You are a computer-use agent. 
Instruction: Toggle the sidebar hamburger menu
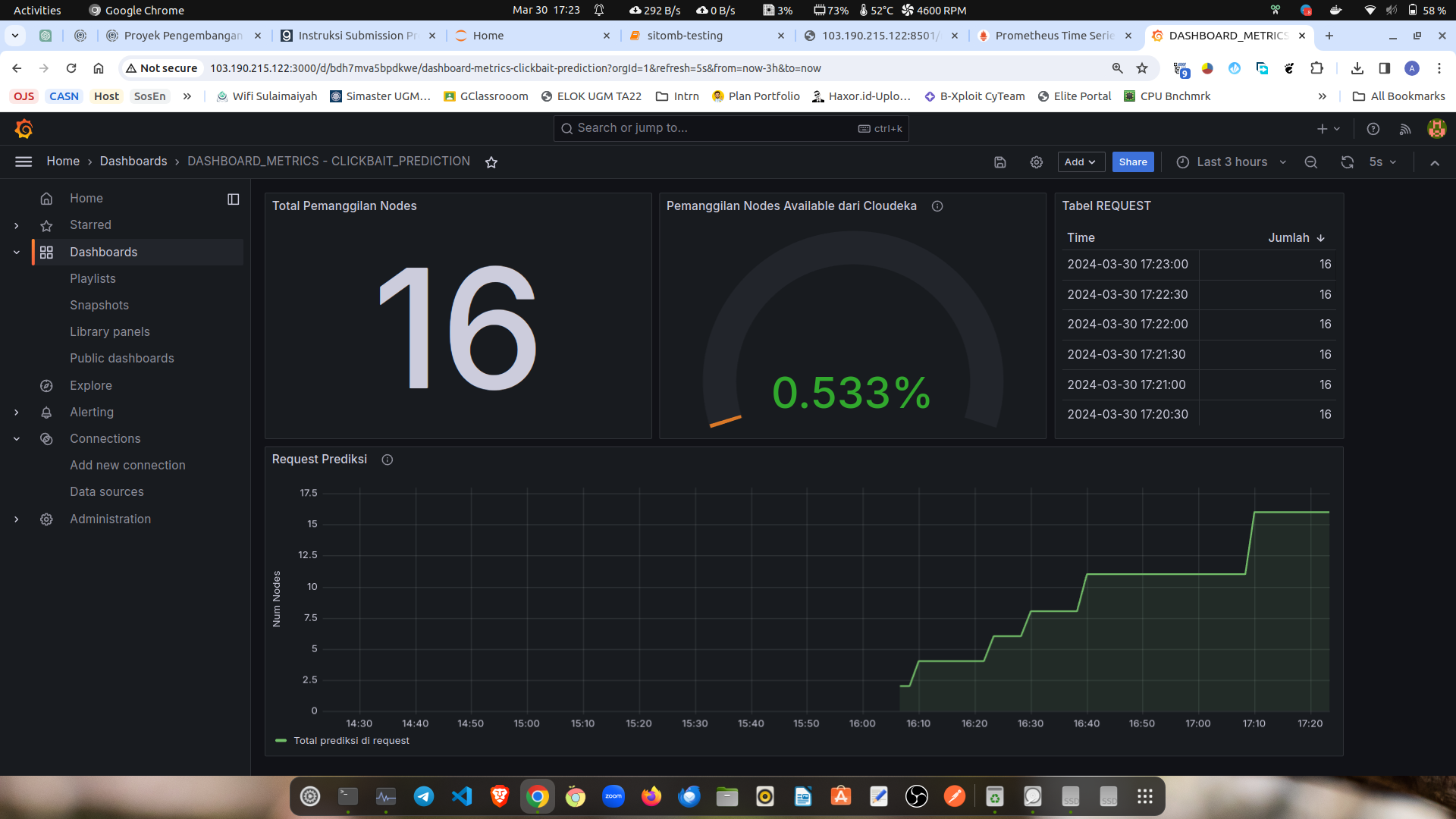tap(24, 162)
